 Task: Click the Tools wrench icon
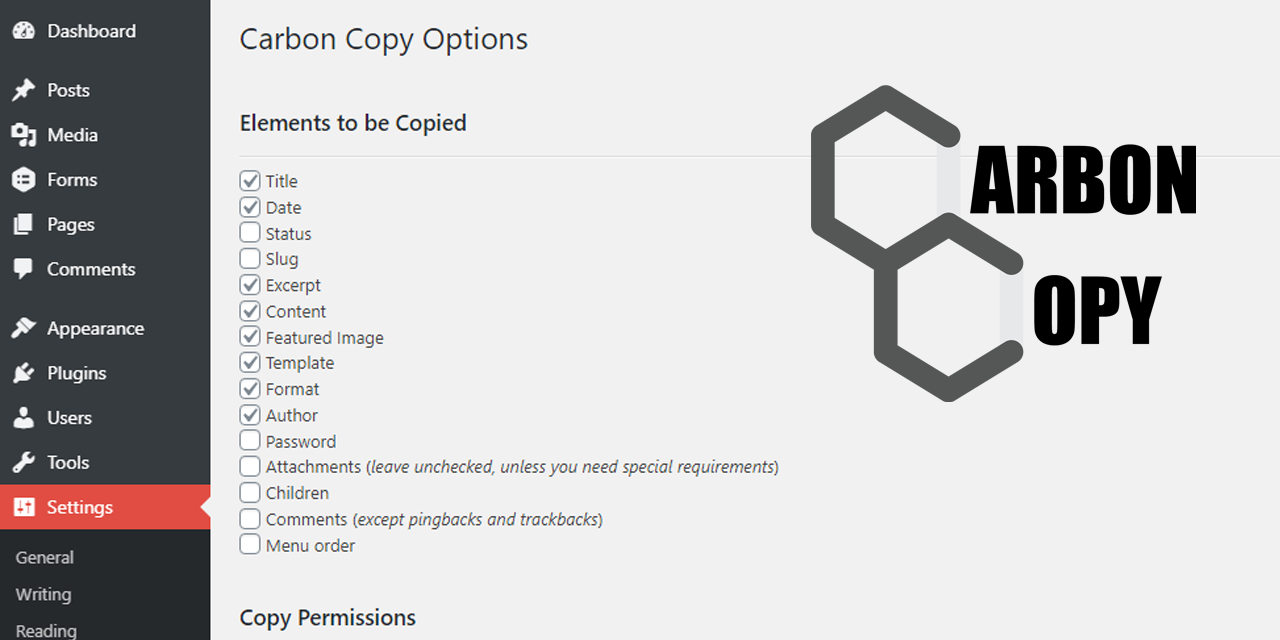(x=23, y=462)
